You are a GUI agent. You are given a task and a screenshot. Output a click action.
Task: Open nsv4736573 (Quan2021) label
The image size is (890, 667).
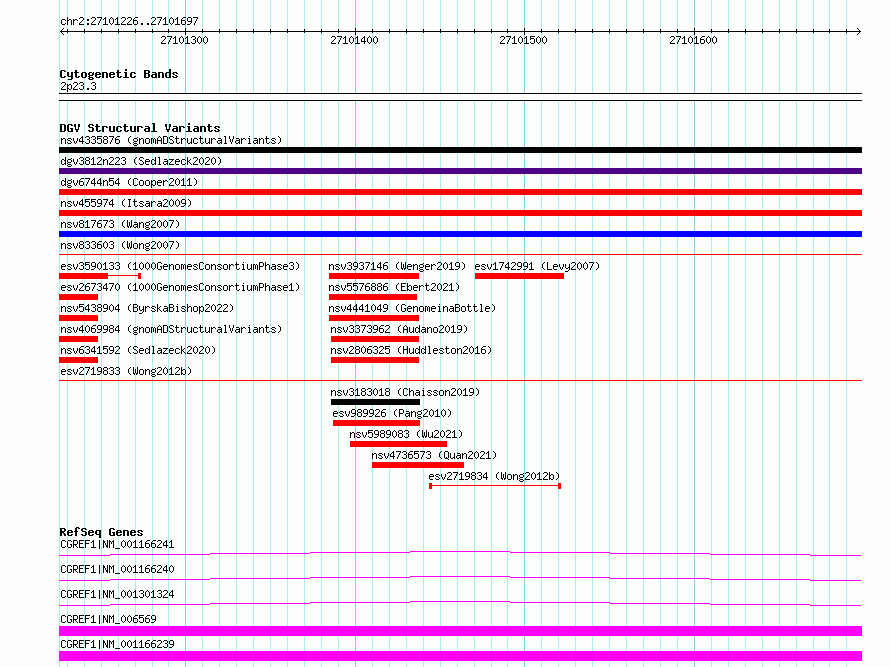[x=434, y=455]
